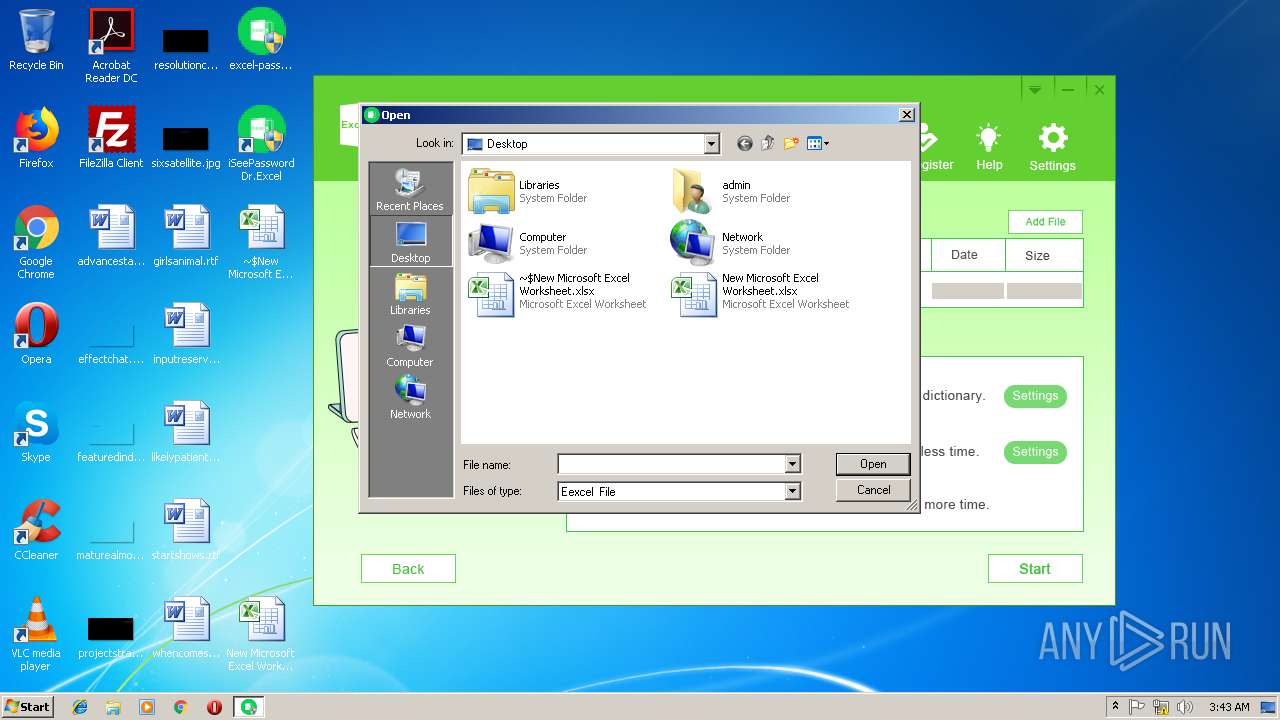Viewport: 1280px width, 720px height.
Task: Open Skype desktop shortcut
Action: (36, 432)
